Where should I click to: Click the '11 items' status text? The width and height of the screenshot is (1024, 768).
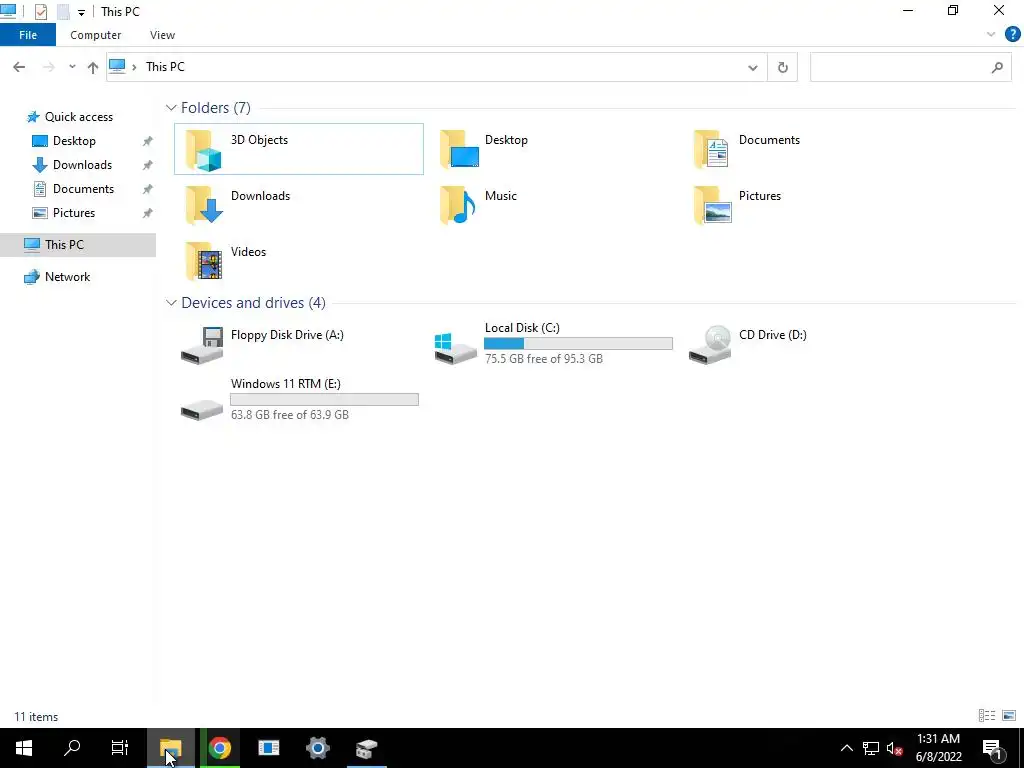pos(36,716)
